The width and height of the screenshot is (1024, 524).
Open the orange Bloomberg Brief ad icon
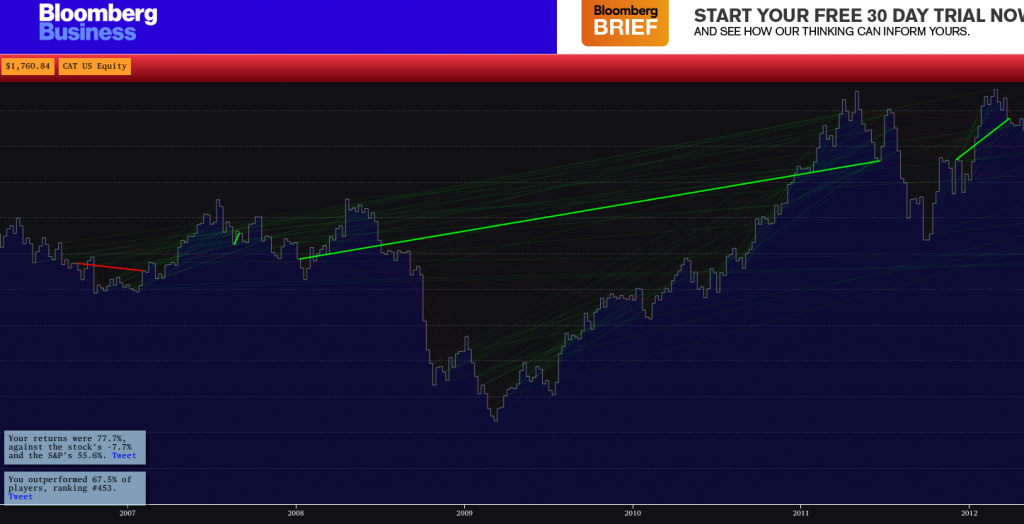[x=625, y=23]
